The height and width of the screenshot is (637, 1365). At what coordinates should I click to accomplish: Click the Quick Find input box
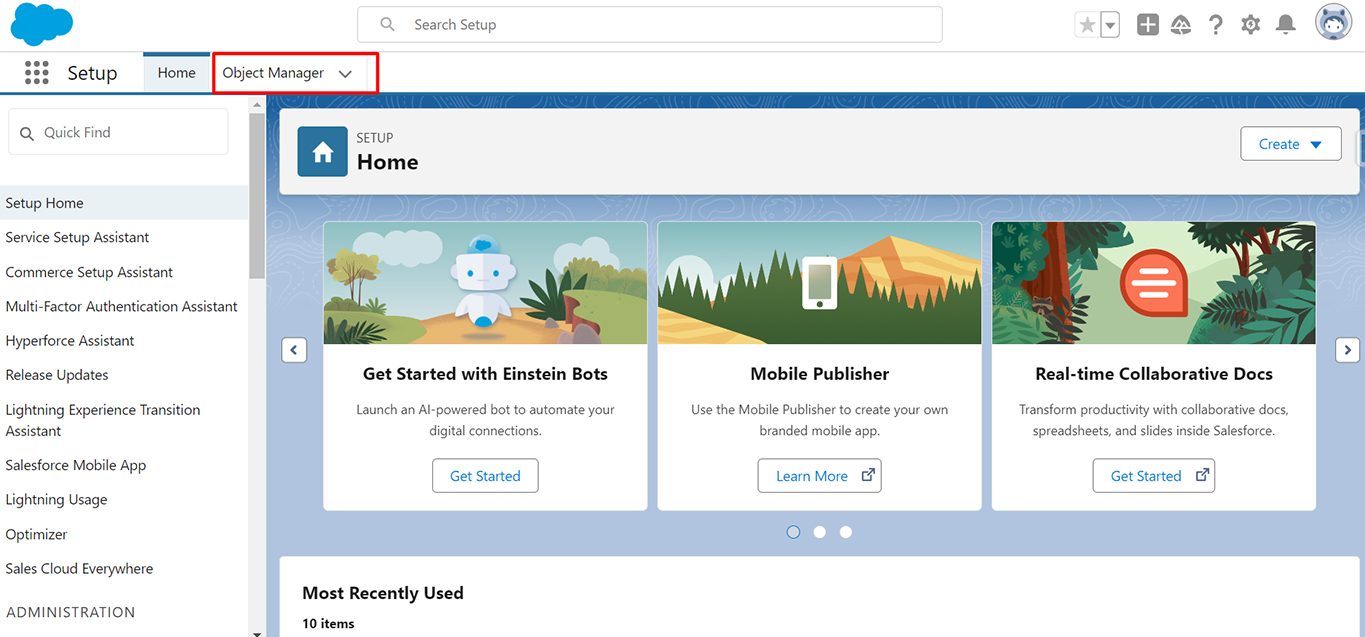tap(118, 132)
